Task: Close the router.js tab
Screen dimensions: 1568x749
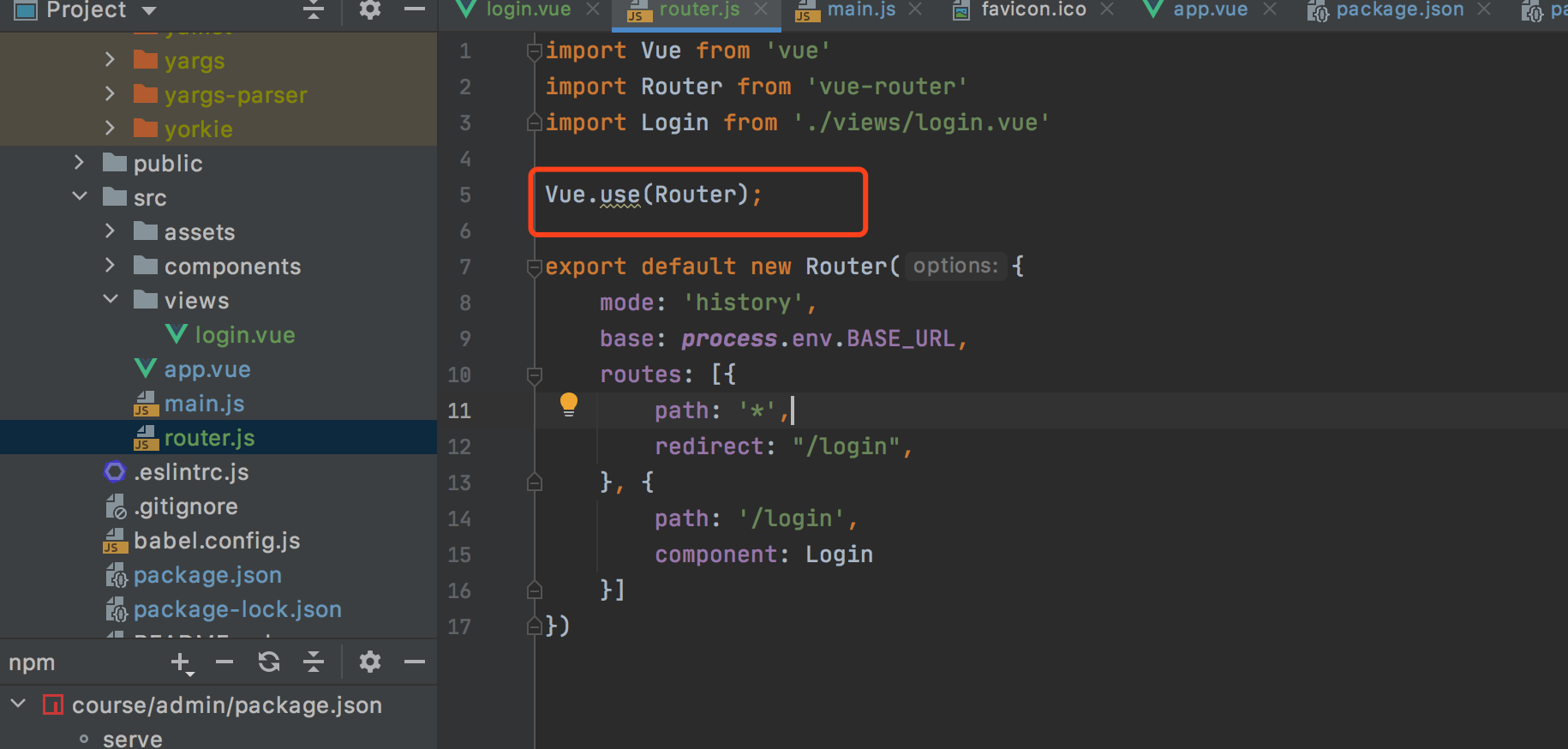Action: click(x=761, y=9)
